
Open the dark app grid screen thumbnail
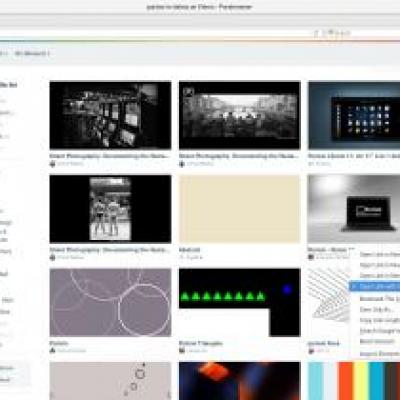(x=354, y=115)
